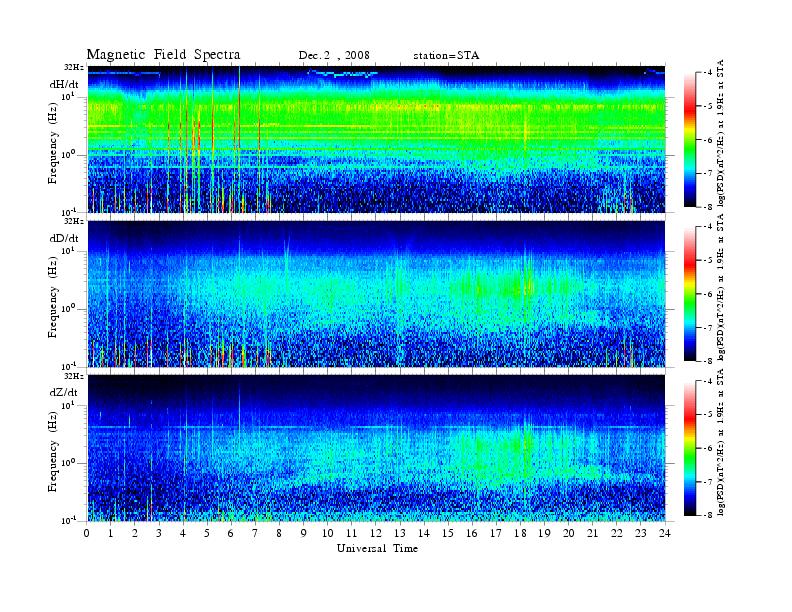Select the date text "Dec. 2 , 2008"

tap(334, 56)
